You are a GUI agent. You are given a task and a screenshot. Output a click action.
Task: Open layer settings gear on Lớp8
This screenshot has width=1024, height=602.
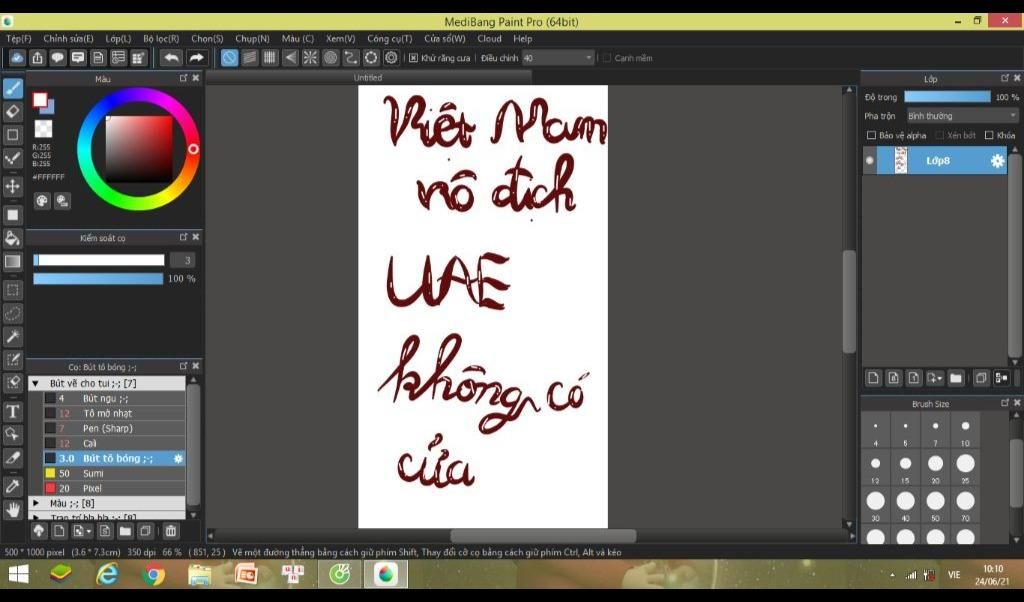click(996, 160)
